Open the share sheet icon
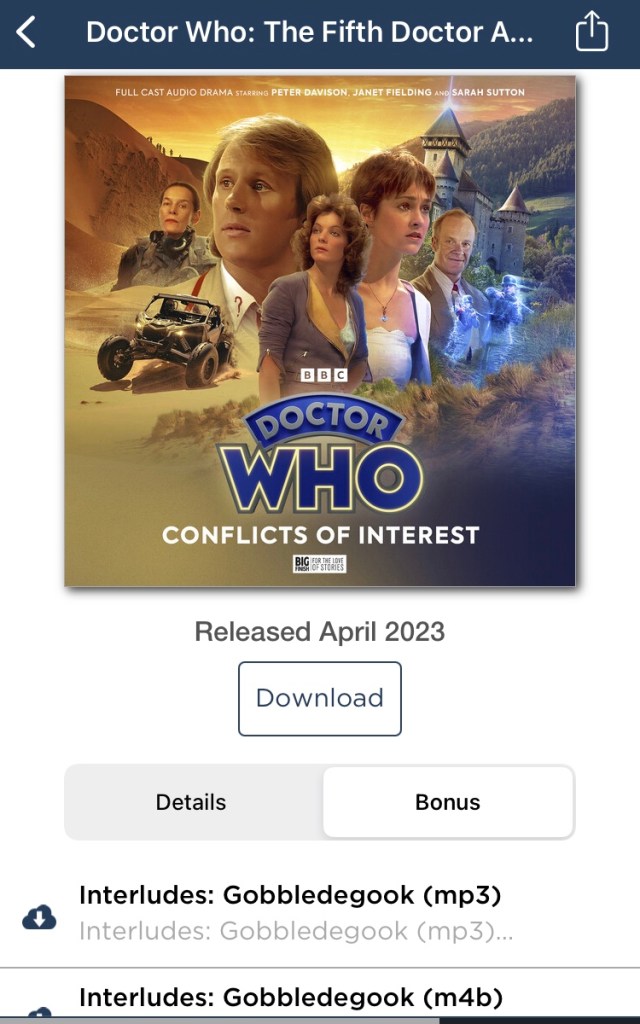This screenshot has width=640, height=1024. (x=592, y=31)
